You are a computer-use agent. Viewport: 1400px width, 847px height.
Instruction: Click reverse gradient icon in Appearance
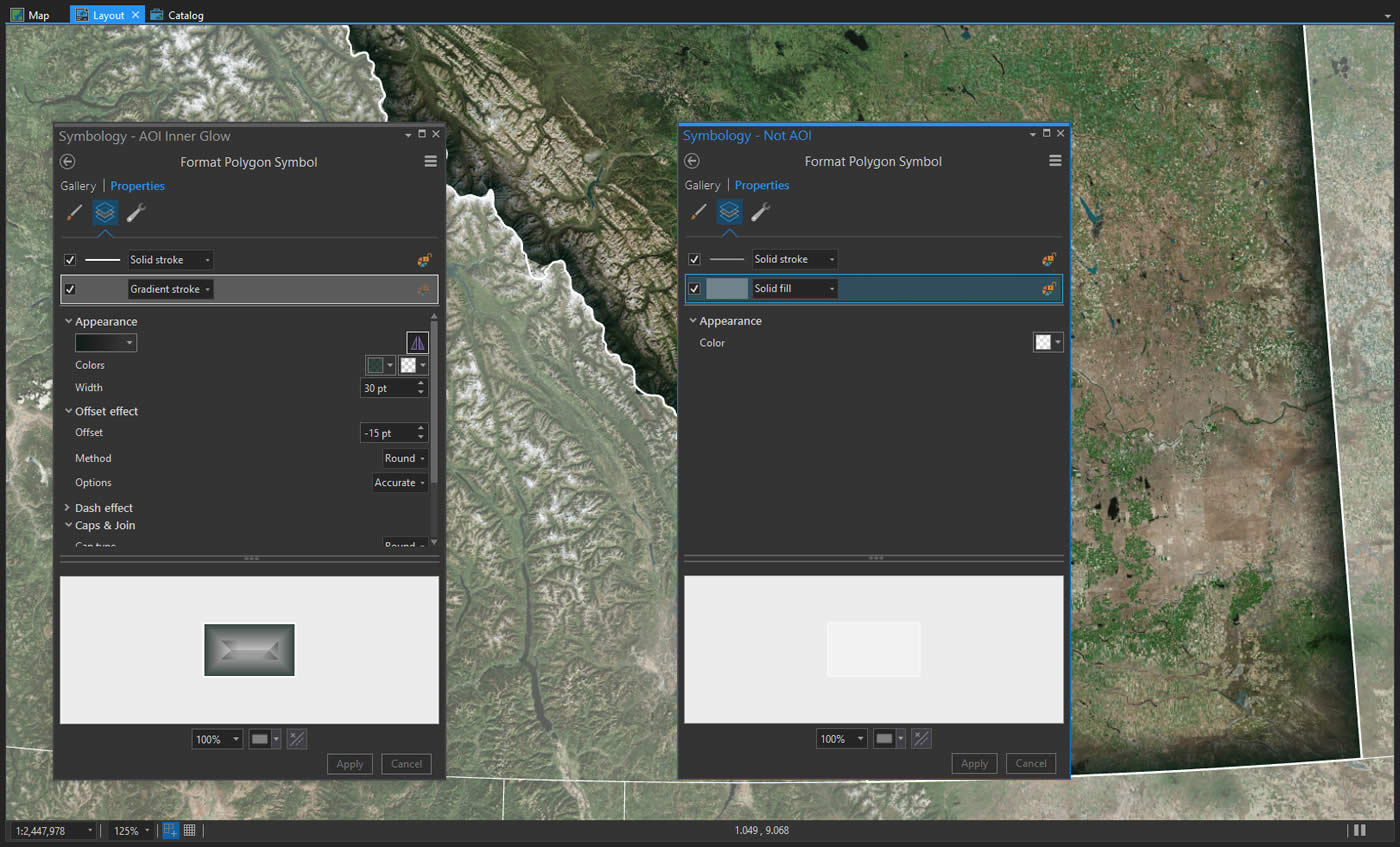417,343
